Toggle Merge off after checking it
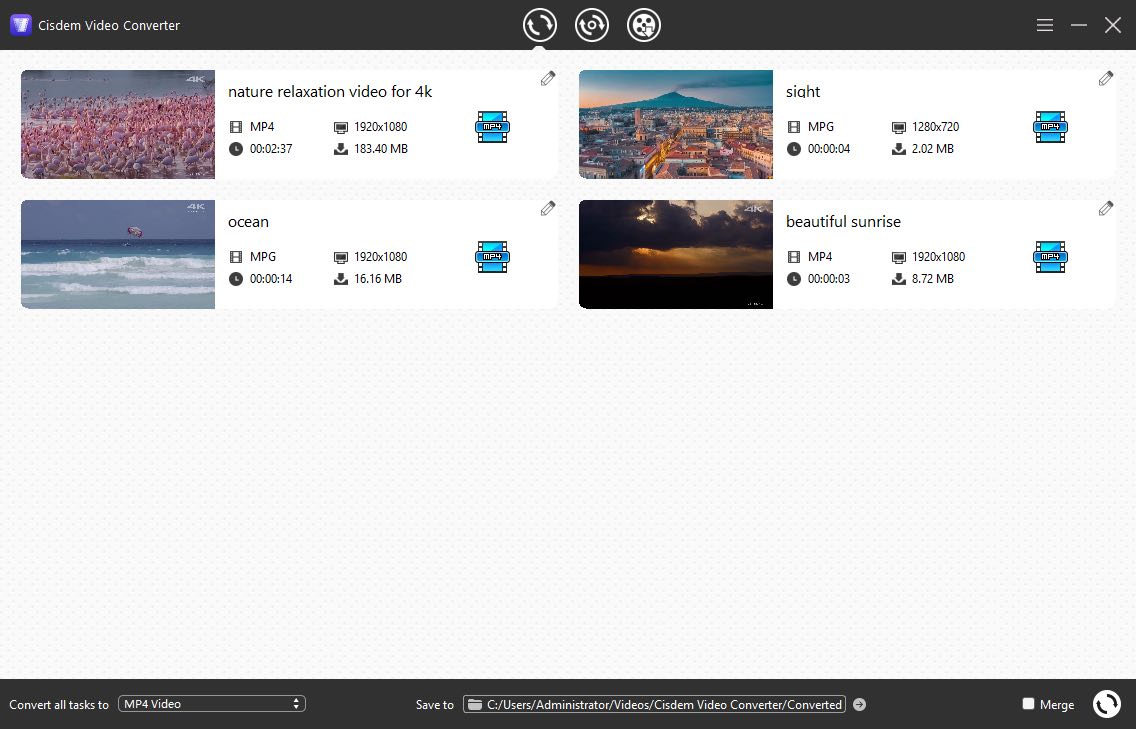This screenshot has width=1136, height=729. click(1026, 704)
